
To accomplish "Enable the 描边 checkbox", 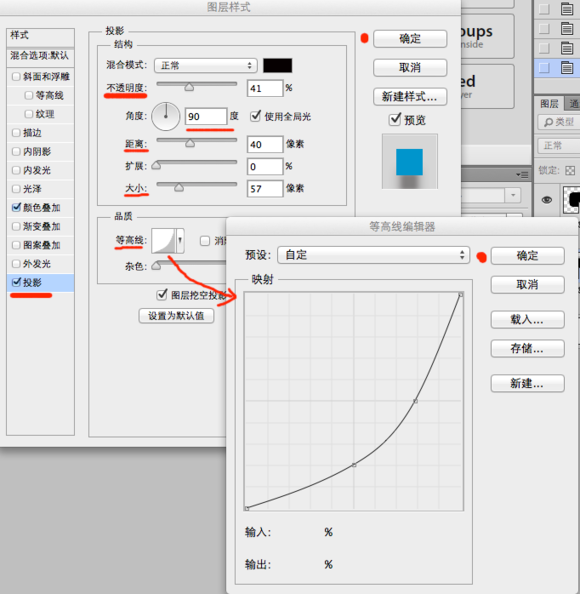I will pyautogui.click(x=16, y=133).
